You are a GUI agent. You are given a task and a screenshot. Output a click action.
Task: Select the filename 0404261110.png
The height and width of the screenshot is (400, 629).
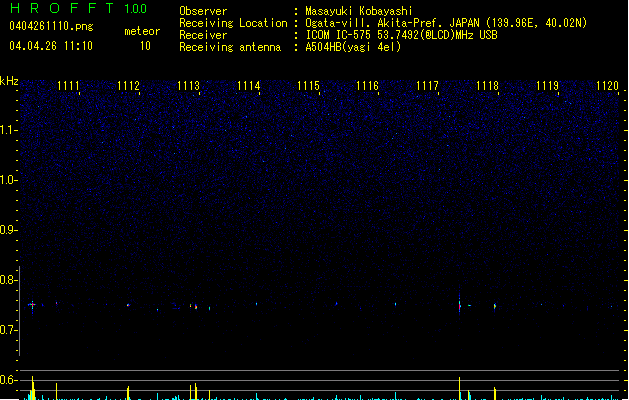[51, 26]
